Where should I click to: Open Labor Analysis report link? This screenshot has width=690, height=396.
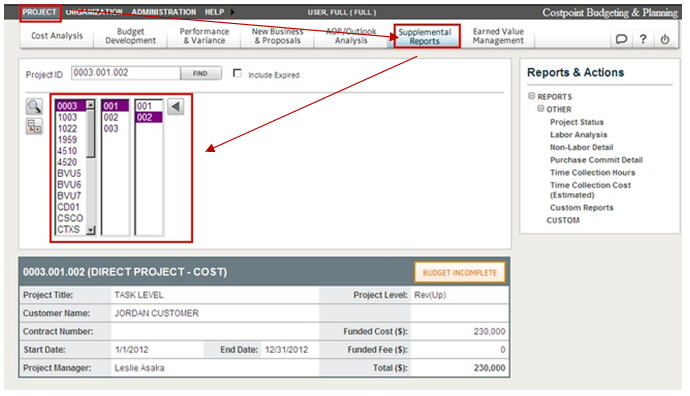pos(578,135)
